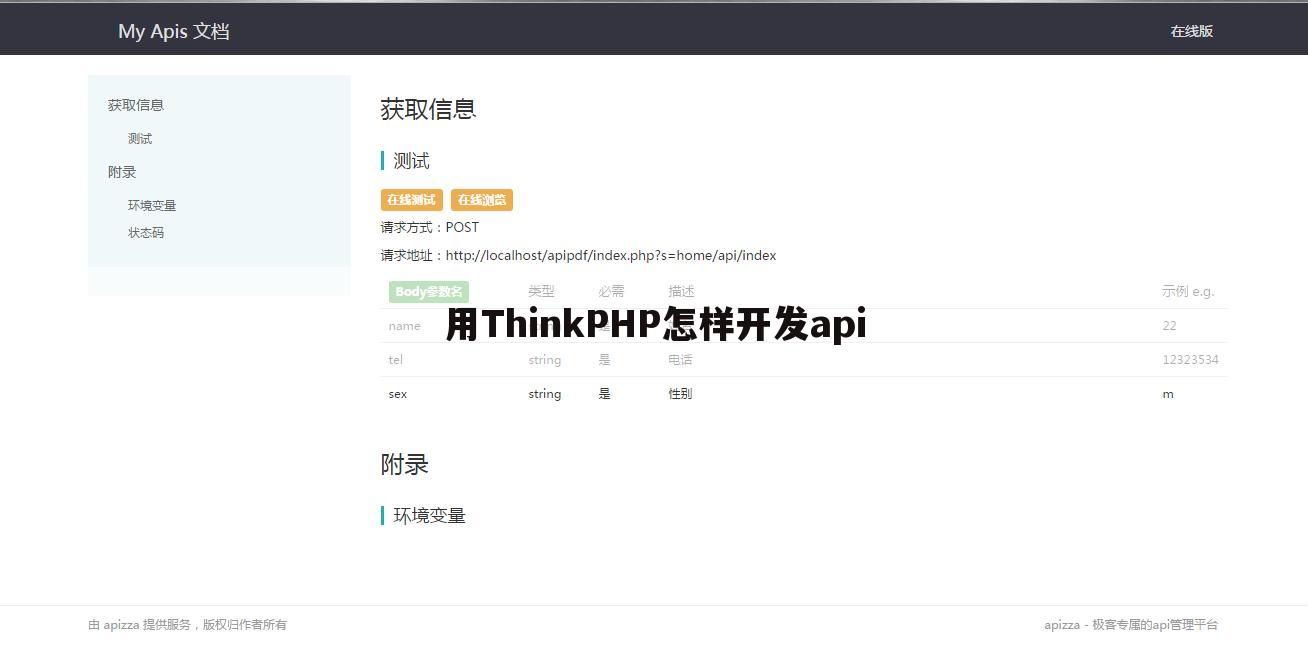Click the 环境变量 section heading
The image size is (1308, 654).
(429, 516)
